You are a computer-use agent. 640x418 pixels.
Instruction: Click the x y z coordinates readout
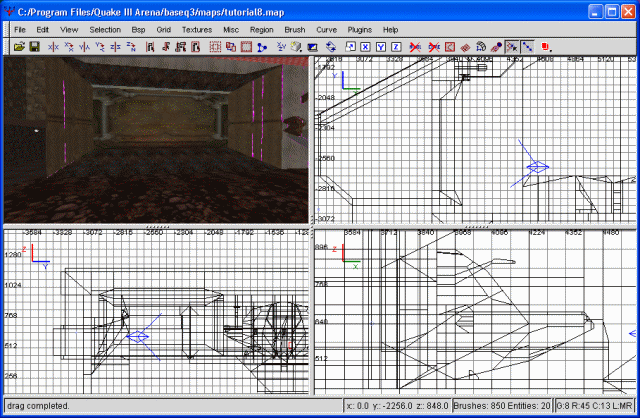(398, 406)
